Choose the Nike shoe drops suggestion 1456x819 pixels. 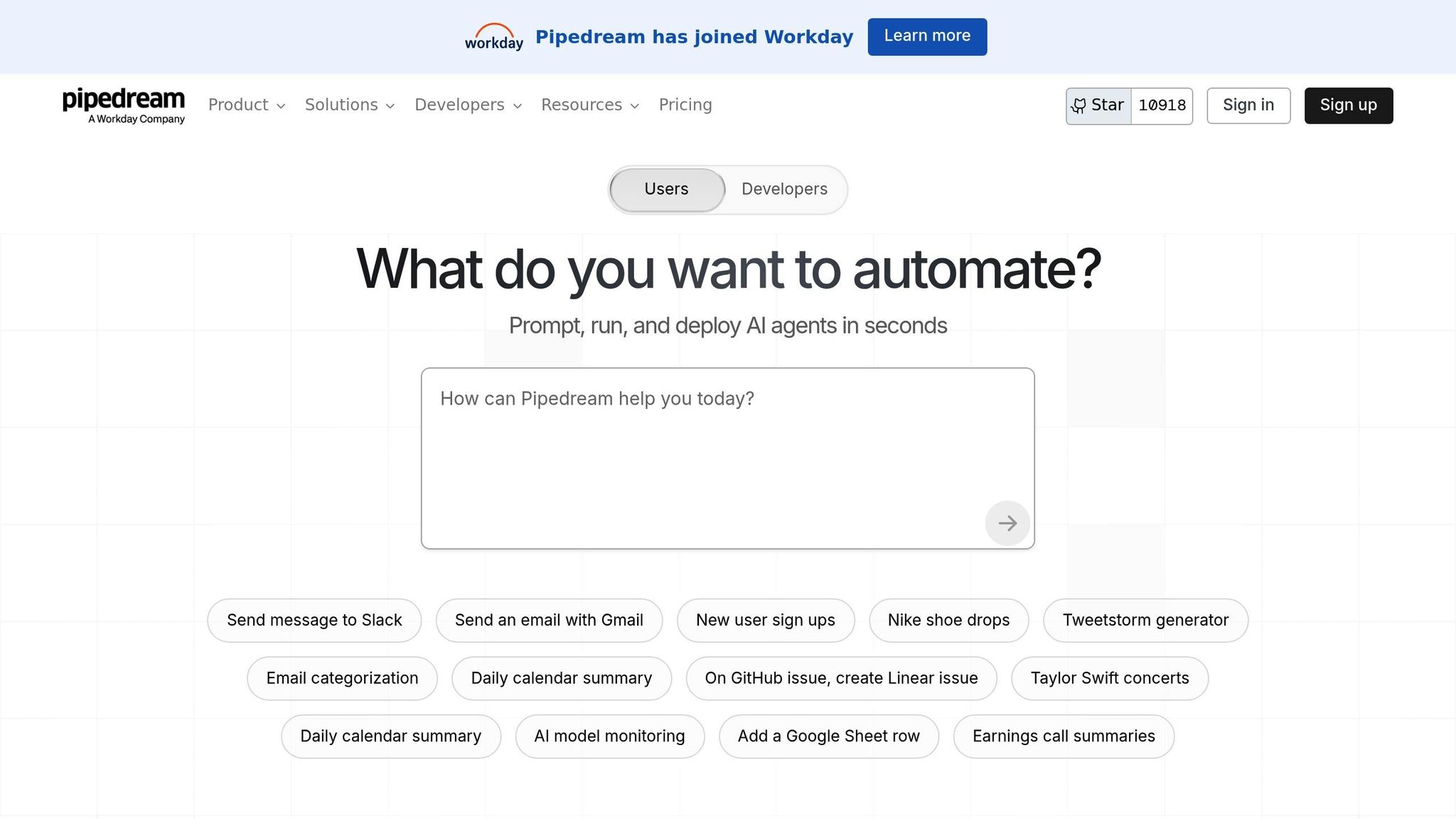(948, 620)
